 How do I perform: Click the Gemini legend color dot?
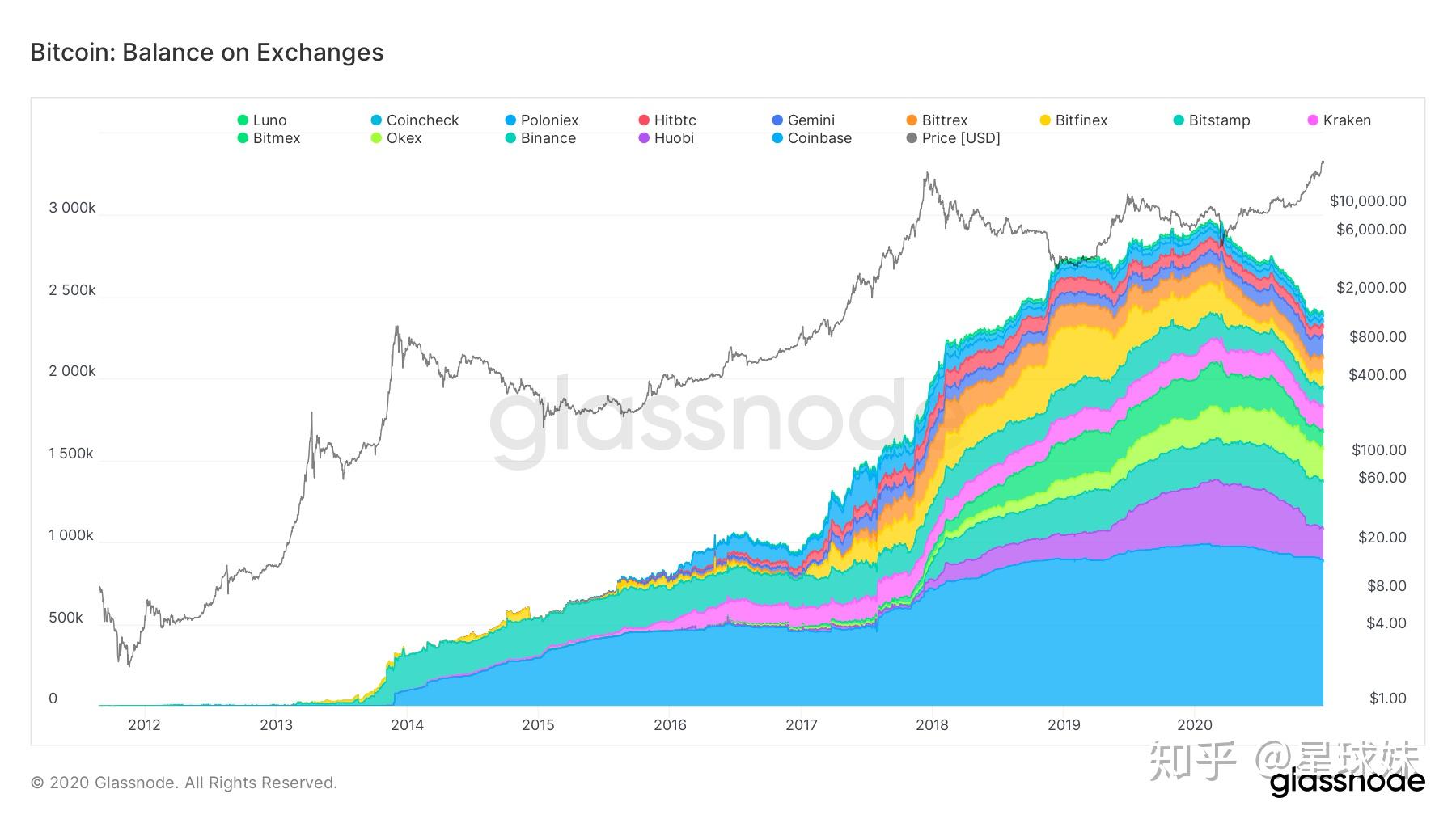(x=777, y=120)
